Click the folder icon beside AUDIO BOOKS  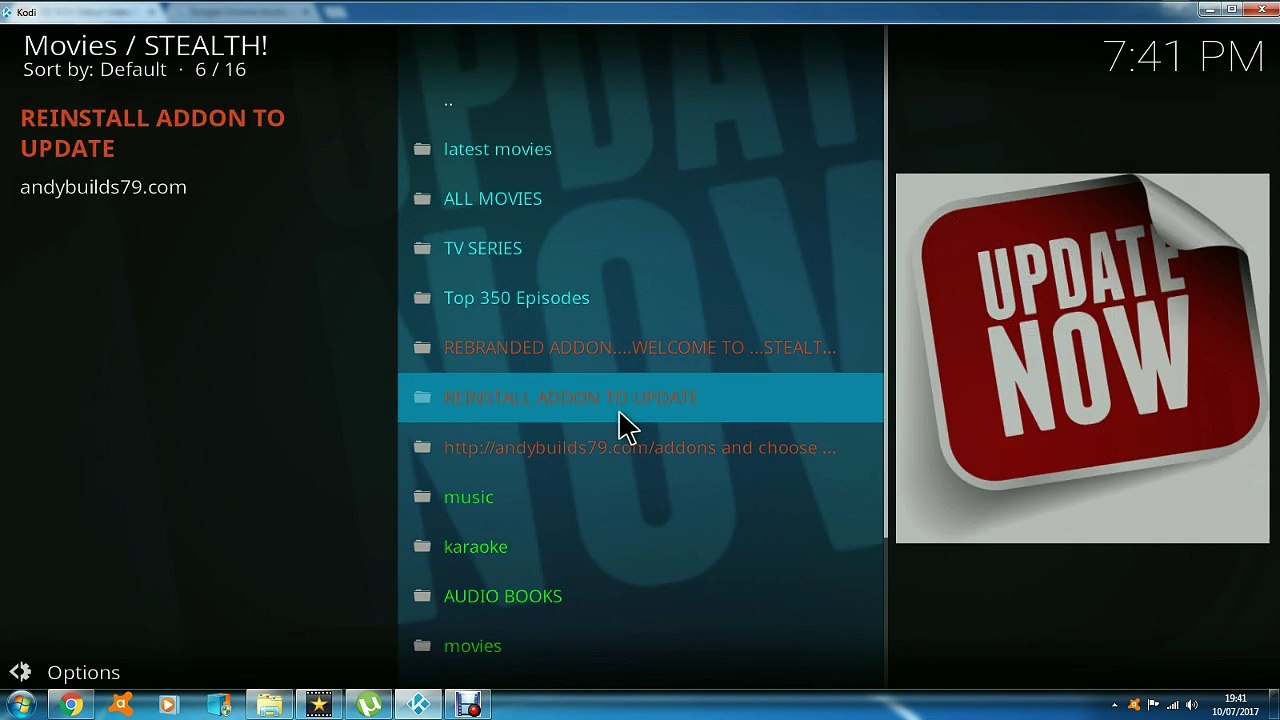point(422,596)
